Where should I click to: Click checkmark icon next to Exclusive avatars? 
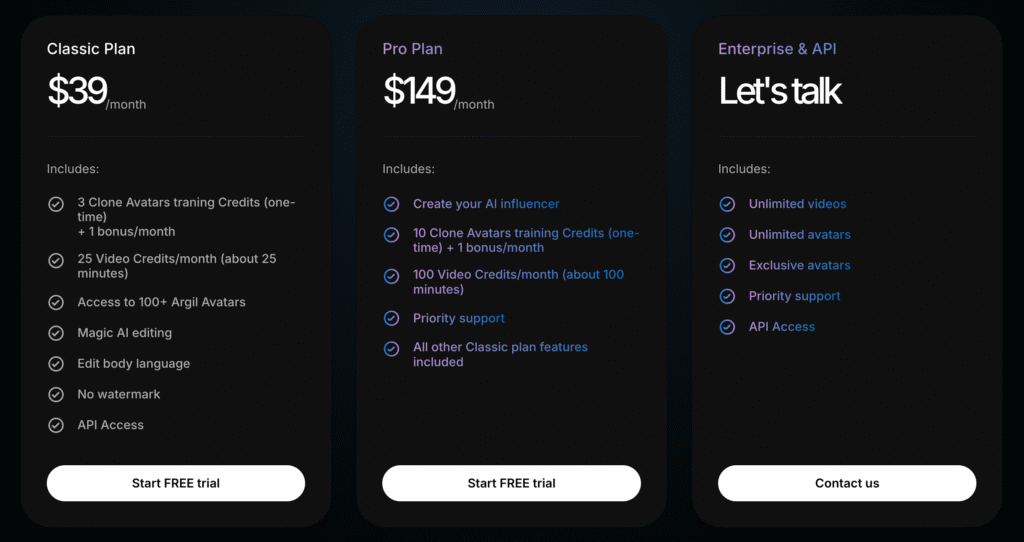click(x=727, y=266)
